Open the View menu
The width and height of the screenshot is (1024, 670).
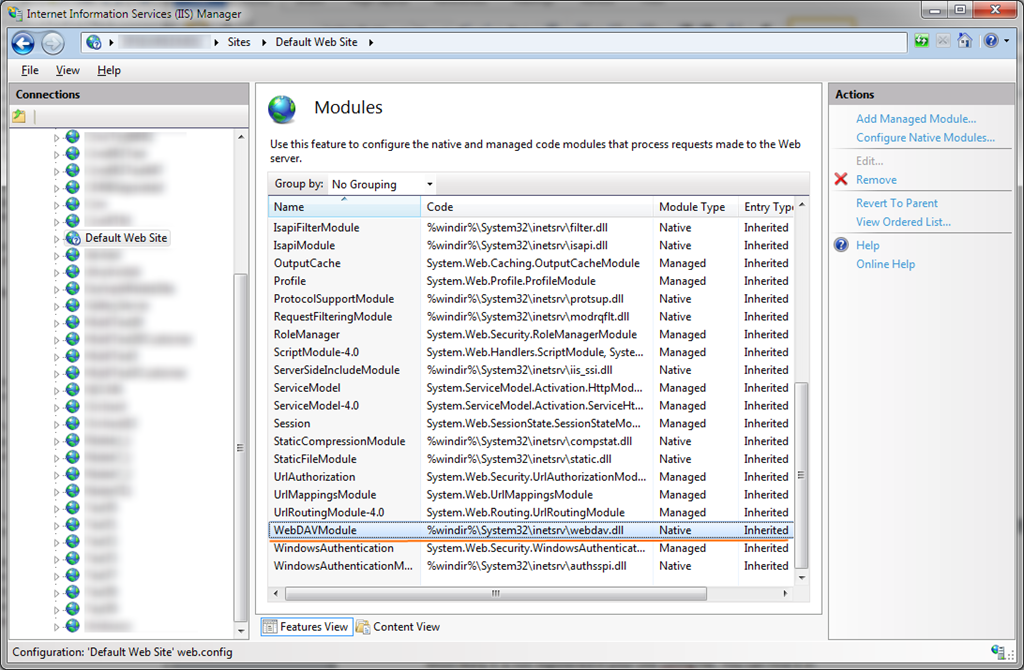point(67,71)
